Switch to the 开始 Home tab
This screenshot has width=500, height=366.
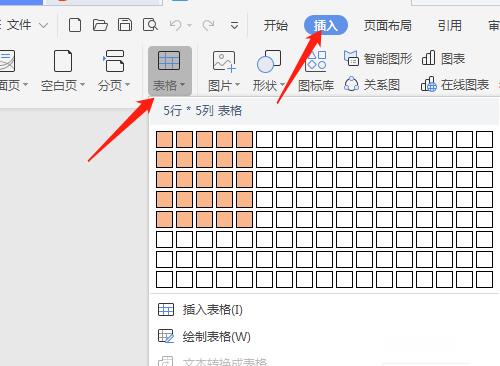click(275, 25)
